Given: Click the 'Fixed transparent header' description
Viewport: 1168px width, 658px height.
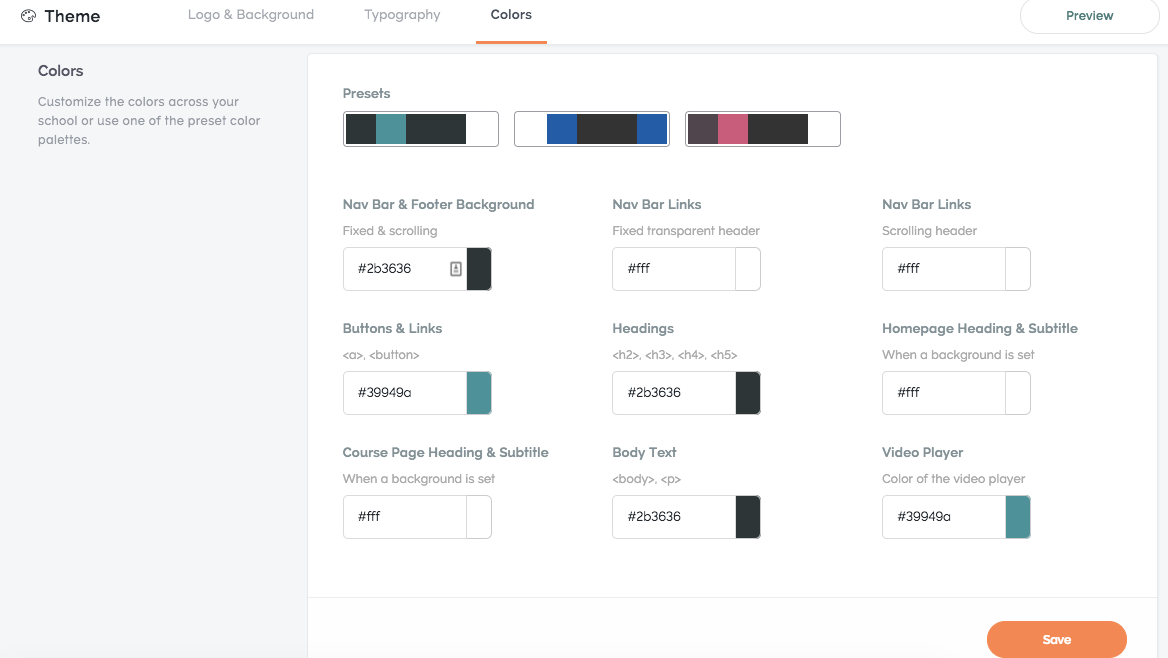Looking at the screenshot, I should 686,231.
